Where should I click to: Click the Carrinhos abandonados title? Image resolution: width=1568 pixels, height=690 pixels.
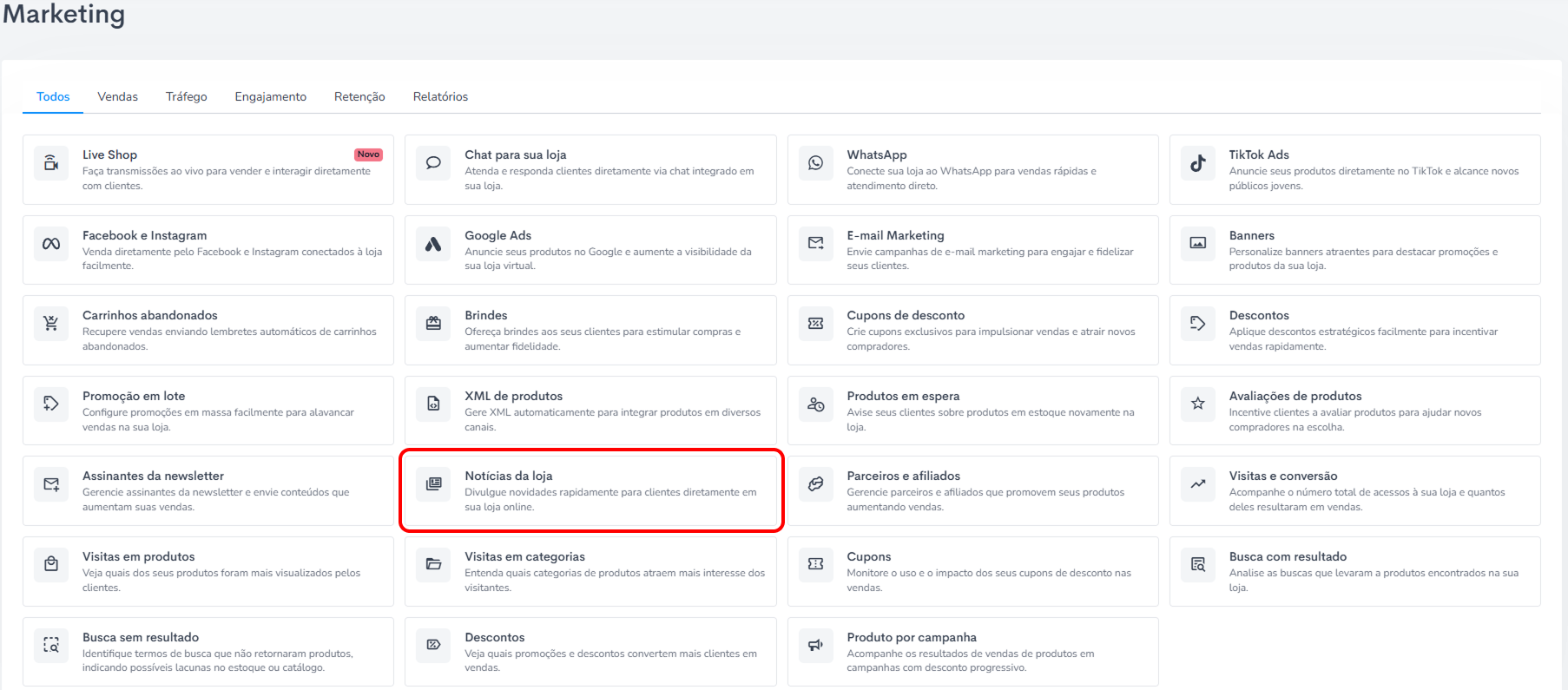click(149, 315)
